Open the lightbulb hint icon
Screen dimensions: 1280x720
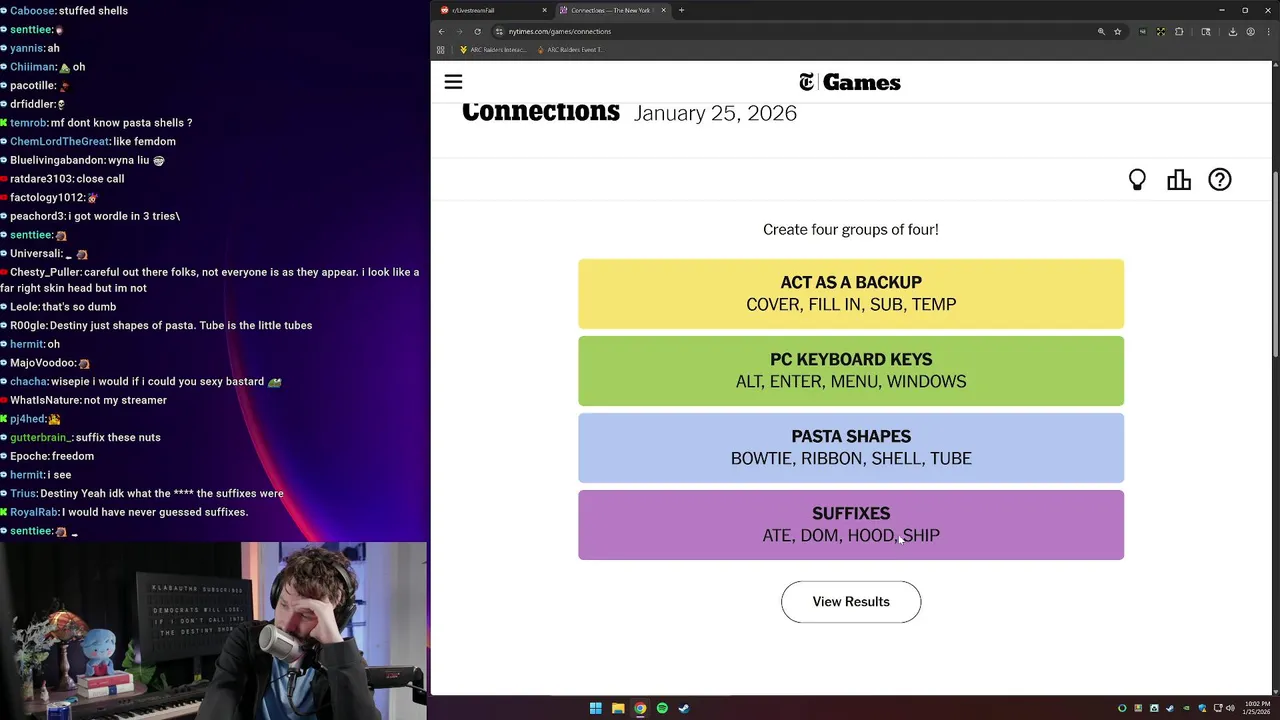pos(1137,180)
